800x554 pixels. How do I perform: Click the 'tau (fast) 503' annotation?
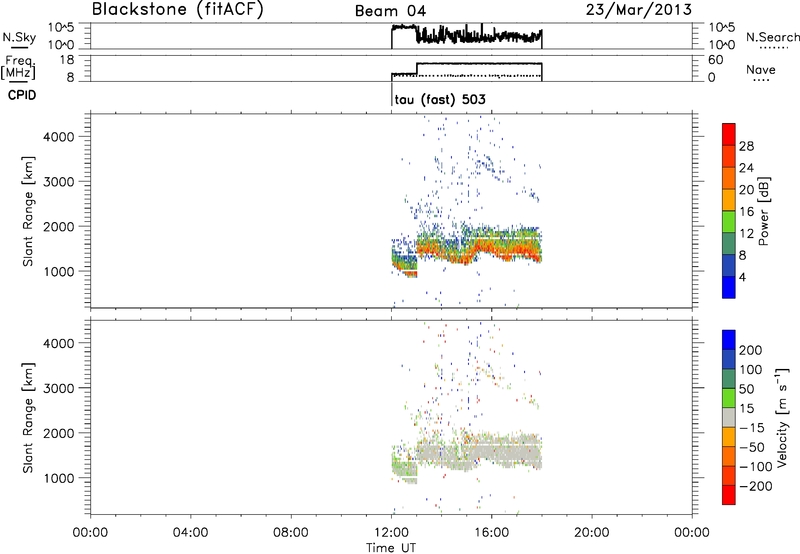(x=440, y=99)
